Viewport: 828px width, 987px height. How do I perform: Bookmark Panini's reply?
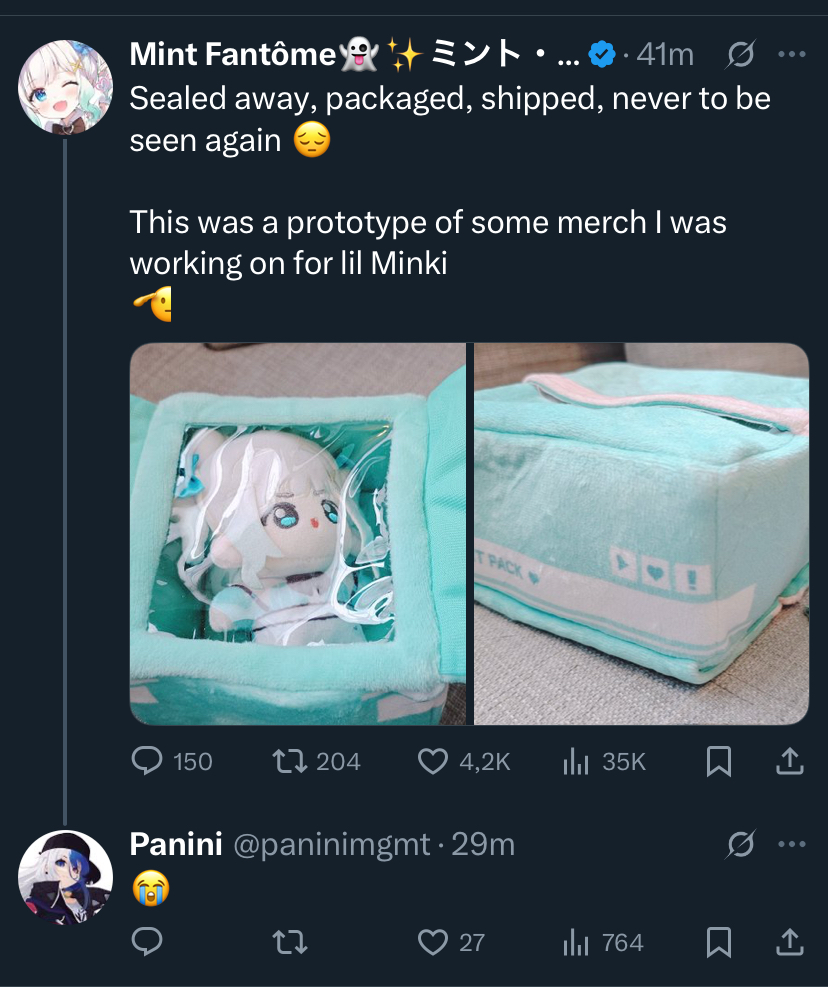click(719, 942)
